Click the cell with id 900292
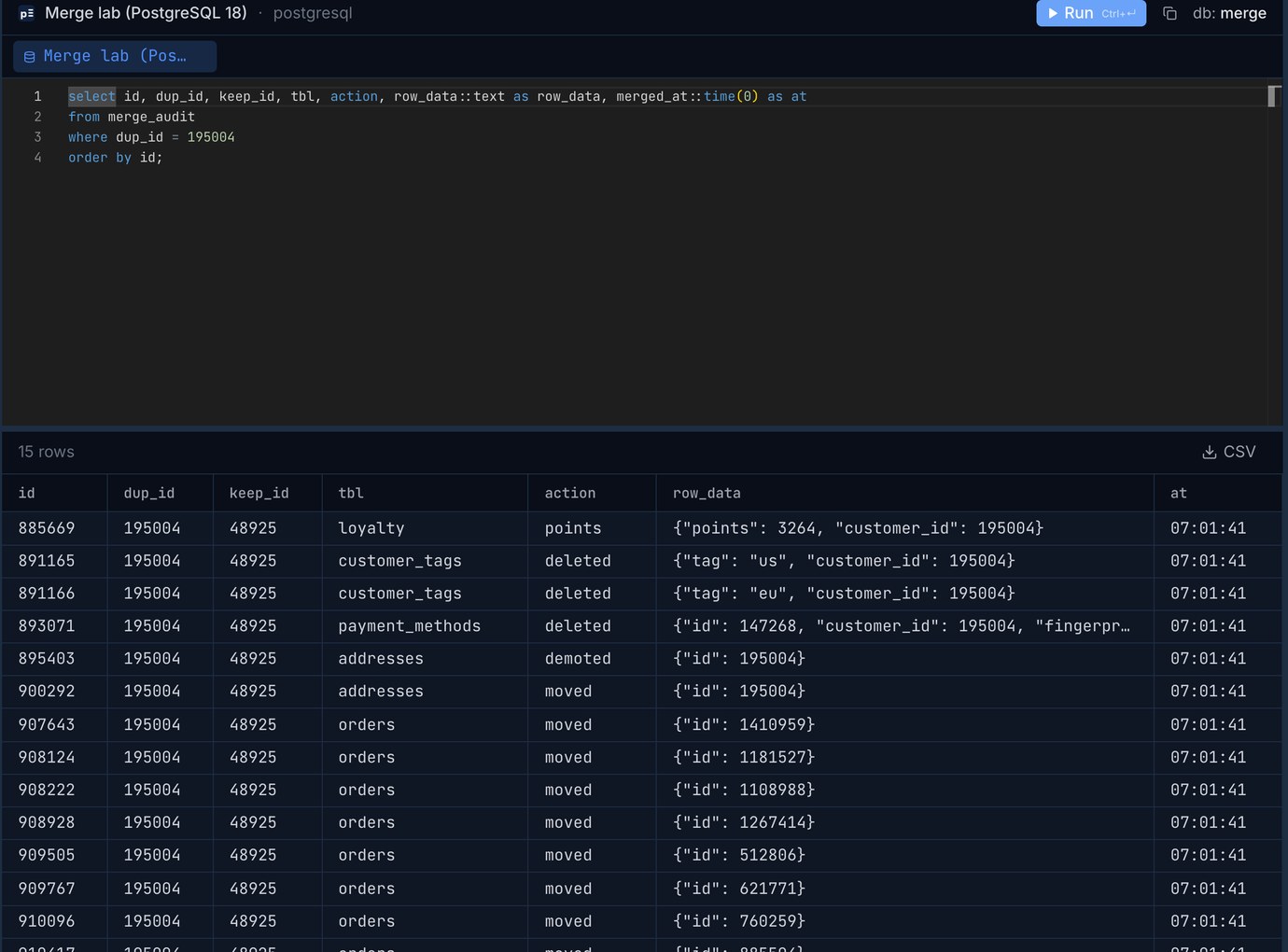Screen dimensions: 1288x952 point(54,692)
